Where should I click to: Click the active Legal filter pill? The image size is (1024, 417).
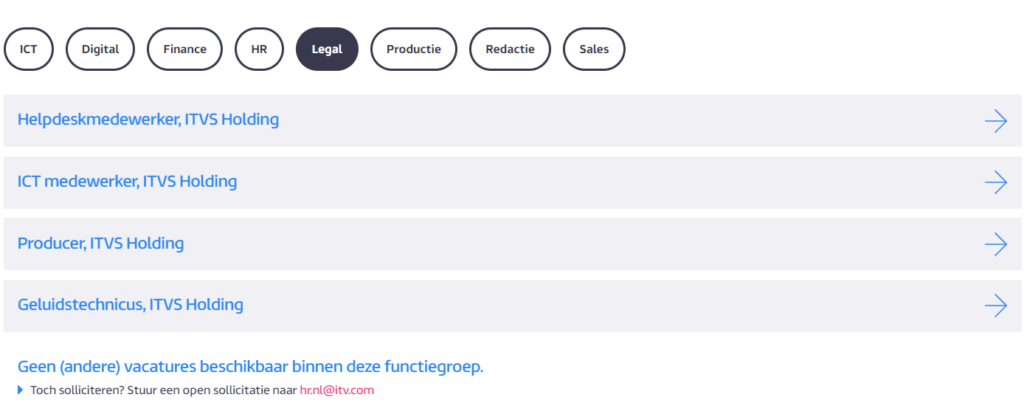click(x=327, y=49)
